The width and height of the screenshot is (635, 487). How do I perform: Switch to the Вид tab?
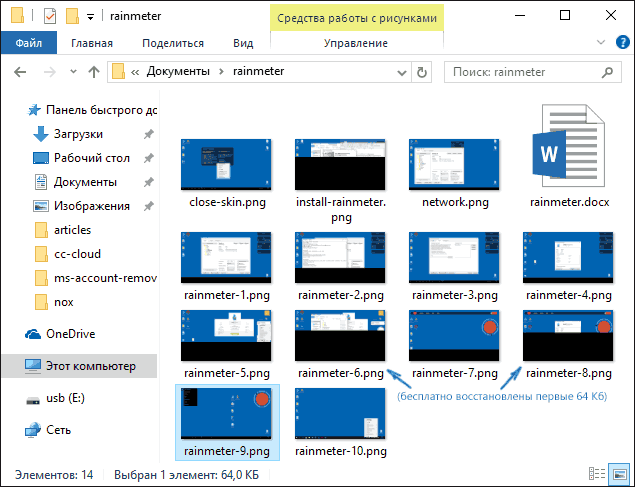(x=243, y=43)
